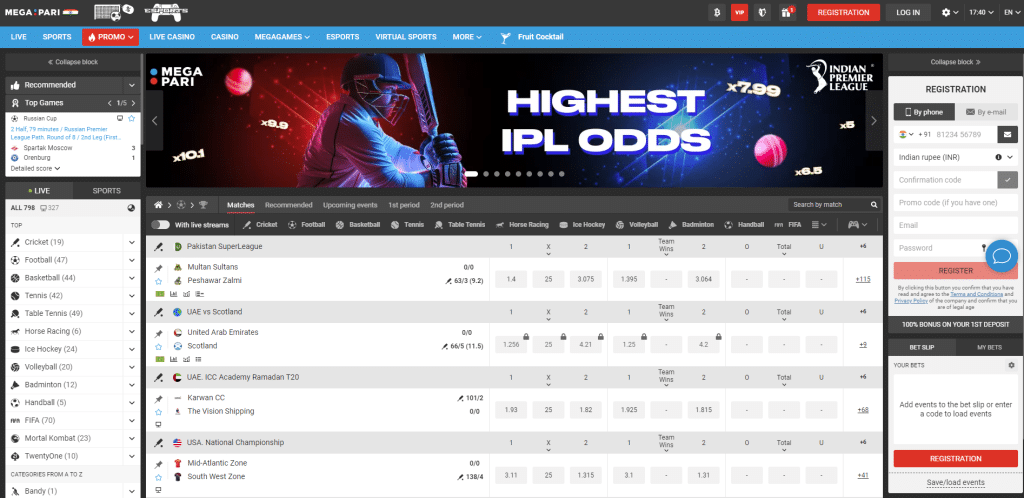The height and width of the screenshot is (498, 1024).
Task: Open statistics chart icon for Multan Sultans match
Action: pos(174,294)
